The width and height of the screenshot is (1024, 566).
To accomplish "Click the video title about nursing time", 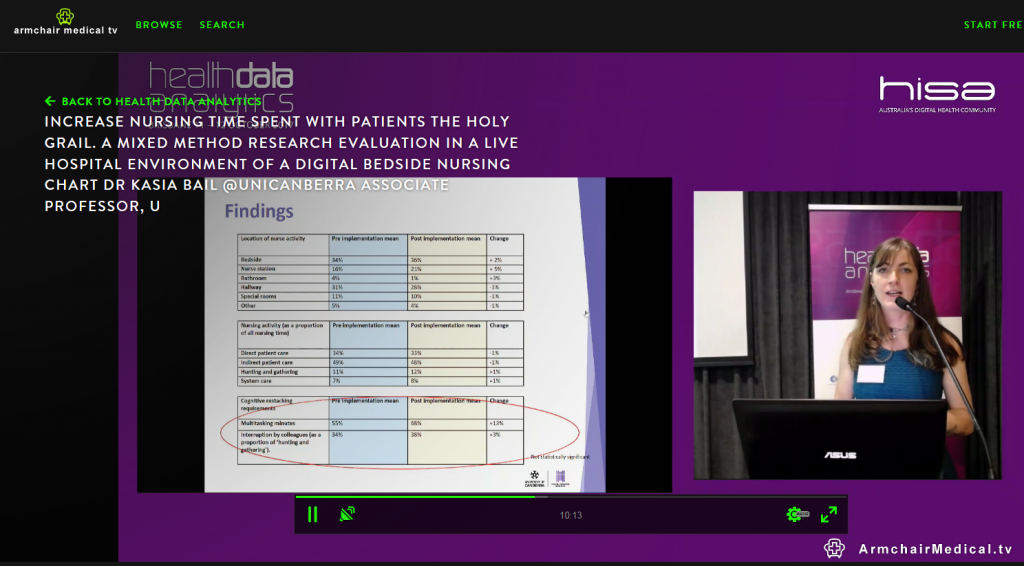I will point(280,163).
